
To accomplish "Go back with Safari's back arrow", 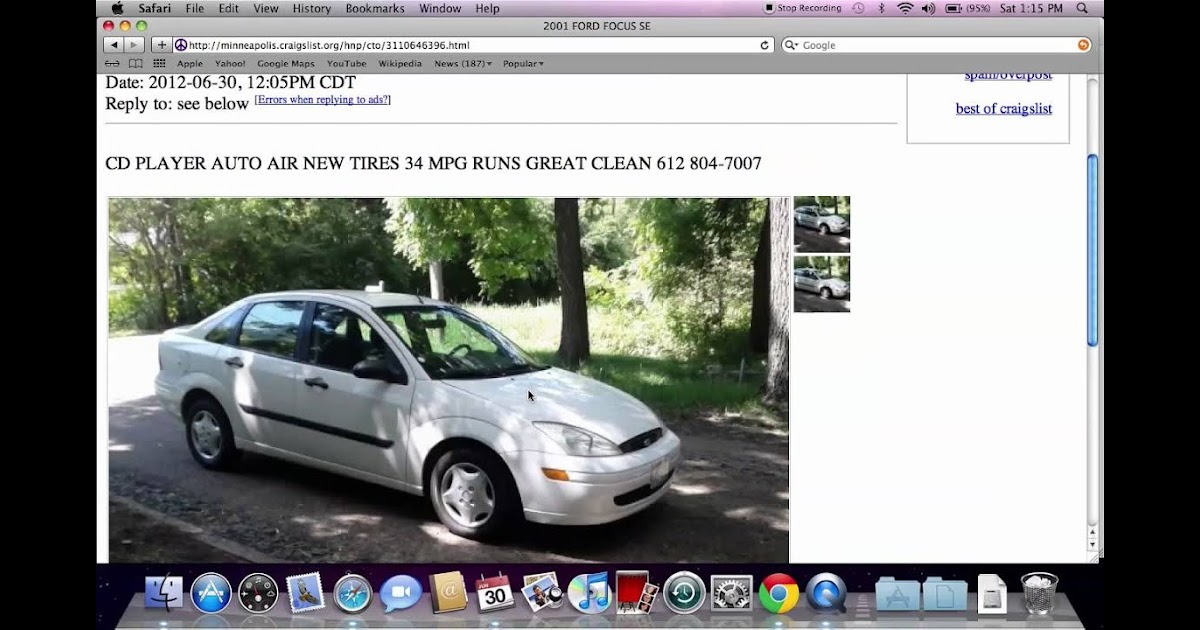I will (113, 45).
